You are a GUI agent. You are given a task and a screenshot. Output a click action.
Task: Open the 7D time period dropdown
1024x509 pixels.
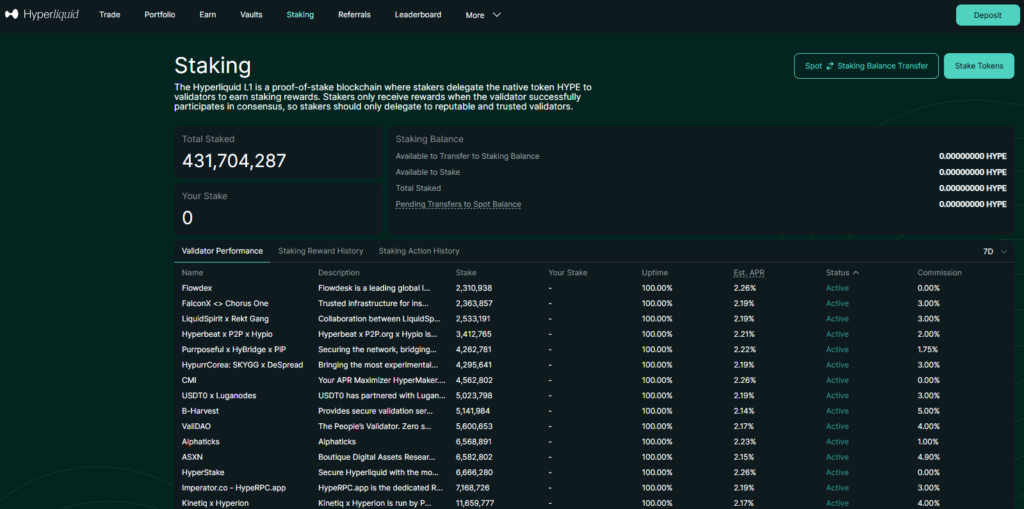(x=994, y=252)
